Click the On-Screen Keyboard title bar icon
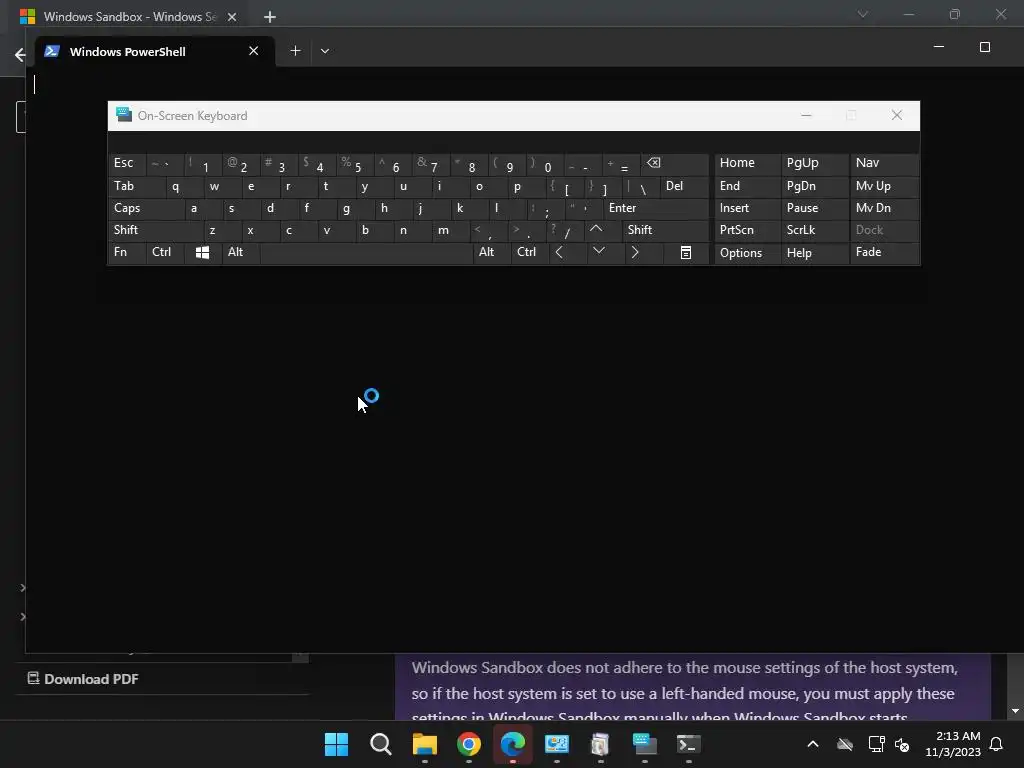 123,115
